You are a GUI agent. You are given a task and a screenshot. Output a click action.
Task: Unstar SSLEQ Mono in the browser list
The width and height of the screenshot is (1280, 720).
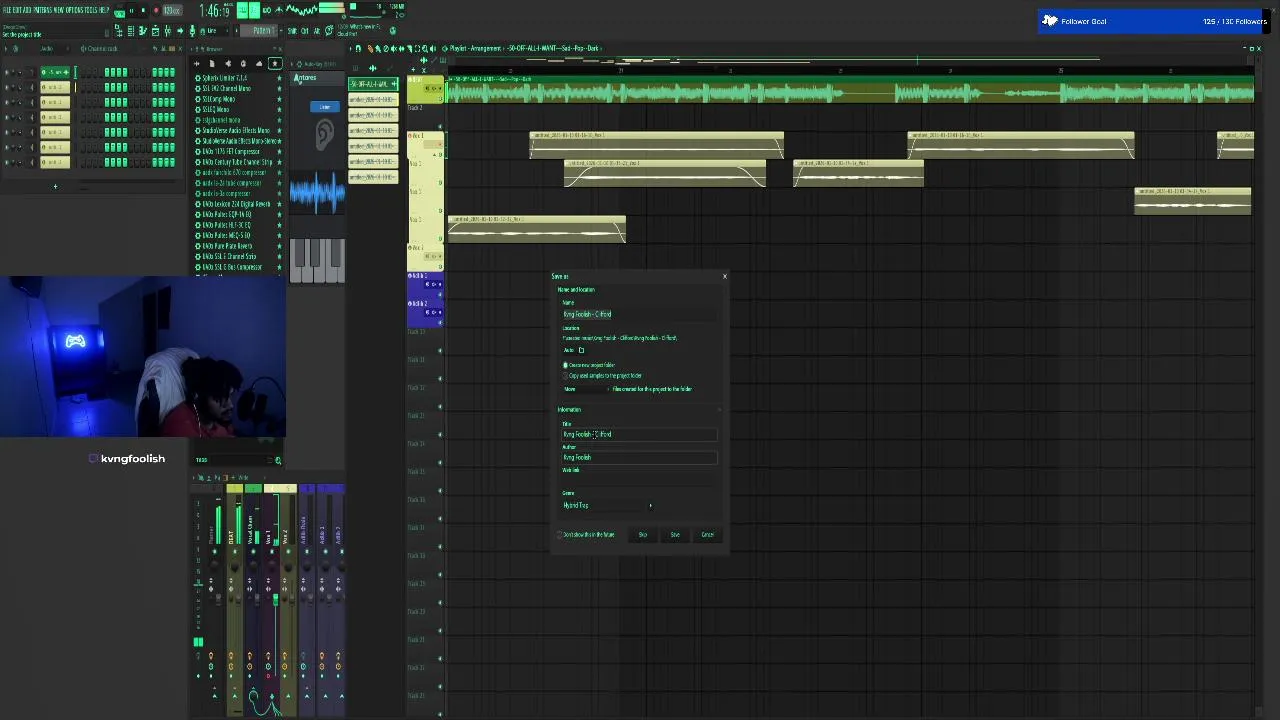279,110
